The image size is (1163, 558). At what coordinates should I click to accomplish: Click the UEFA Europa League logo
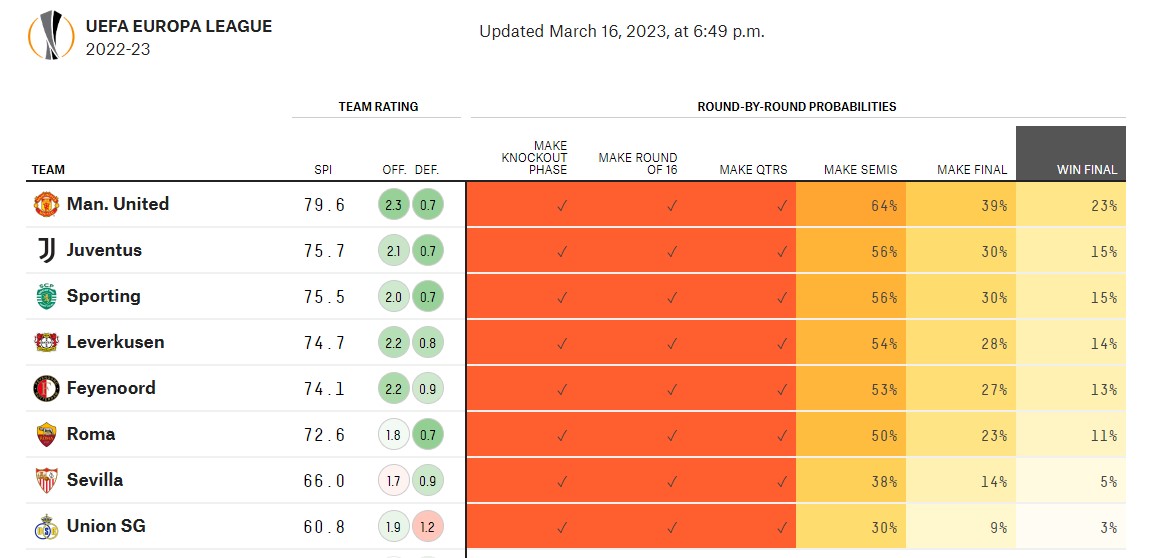pyautogui.click(x=50, y=36)
